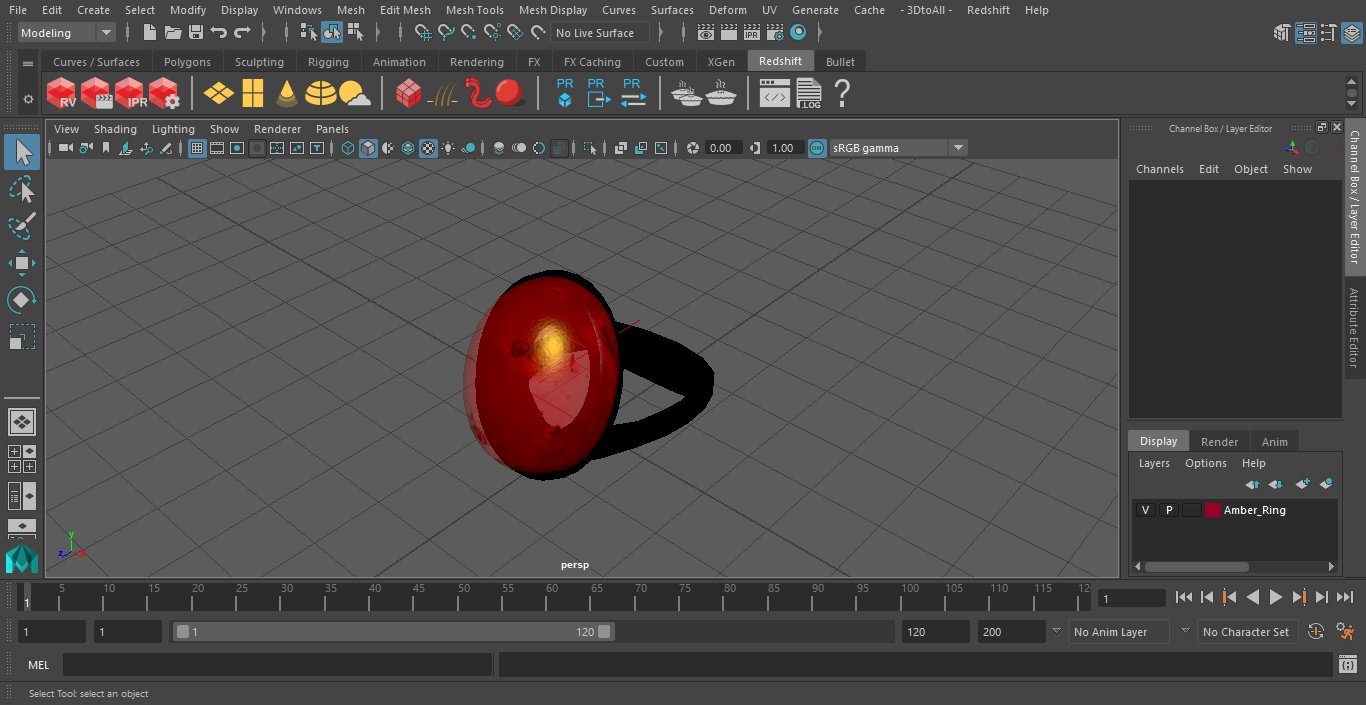
Task: Activate the Lasso select tool
Action: point(22,189)
